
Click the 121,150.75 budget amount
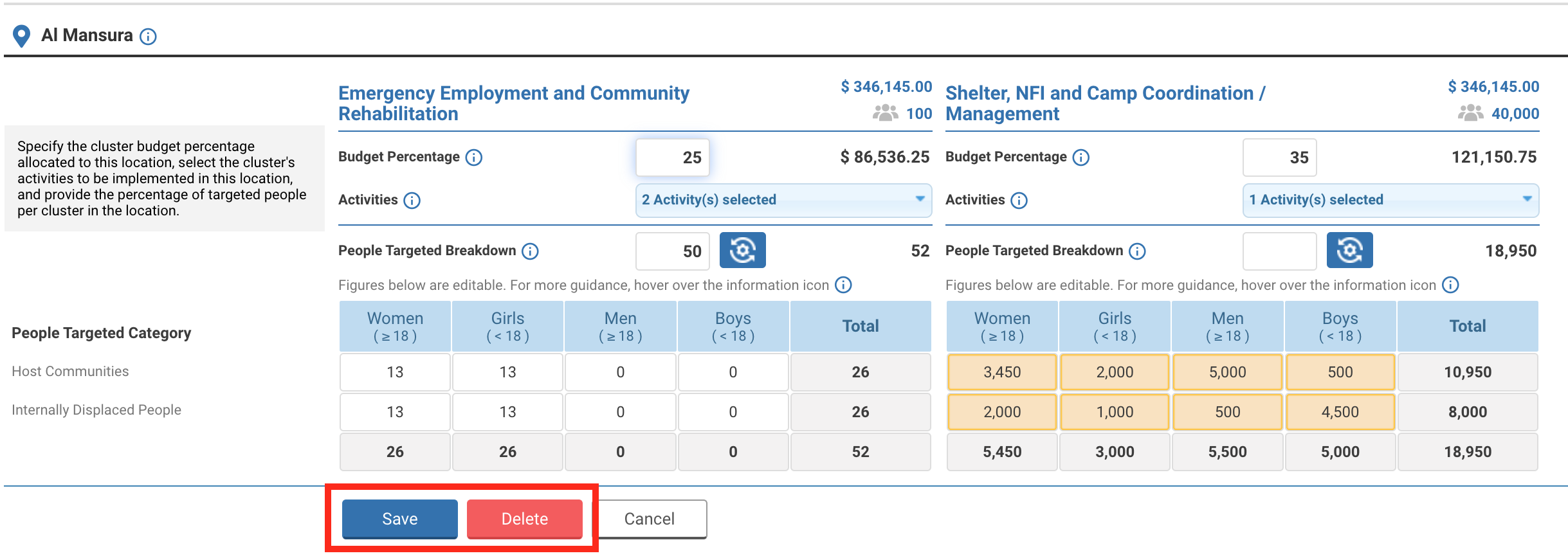(1493, 157)
